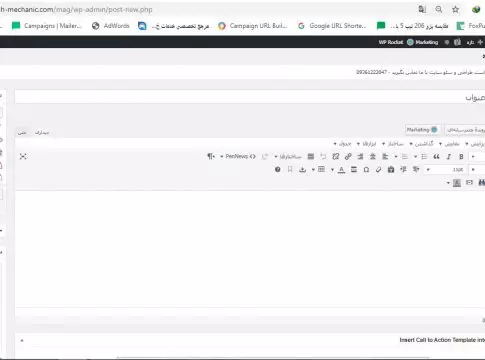This screenshot has width=485, height=360.
Task: Open the ساختار (Format) editor menu
Action: point(393,144)
